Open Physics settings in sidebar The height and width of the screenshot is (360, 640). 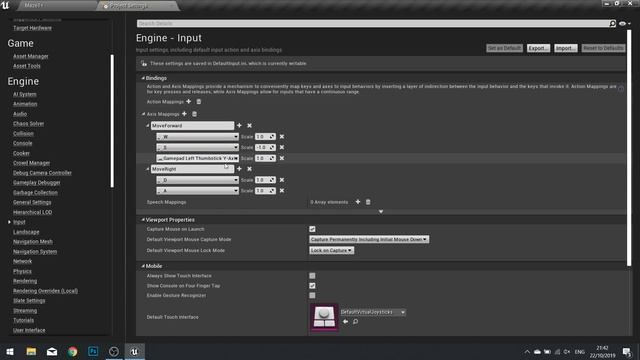[22, 271]
